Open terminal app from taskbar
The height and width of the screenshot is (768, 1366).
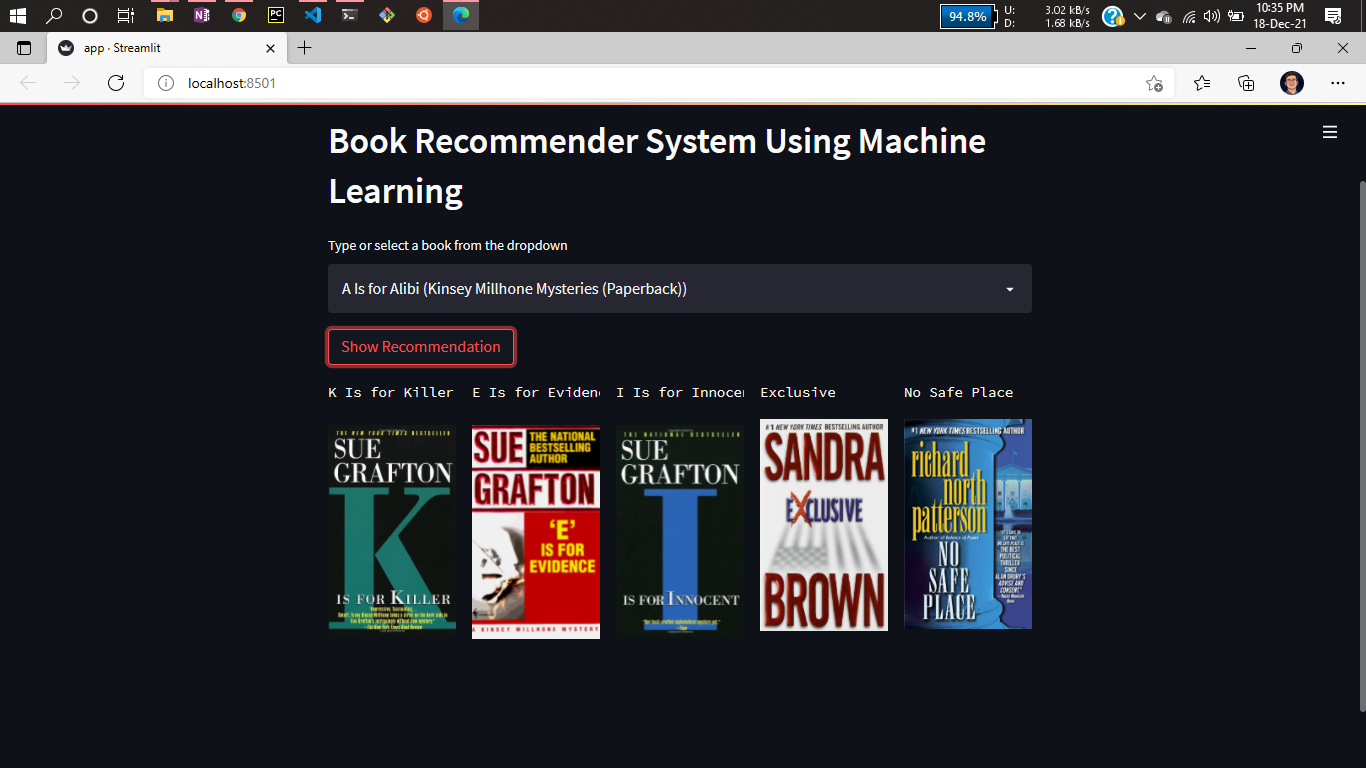[x=349, y=15]
